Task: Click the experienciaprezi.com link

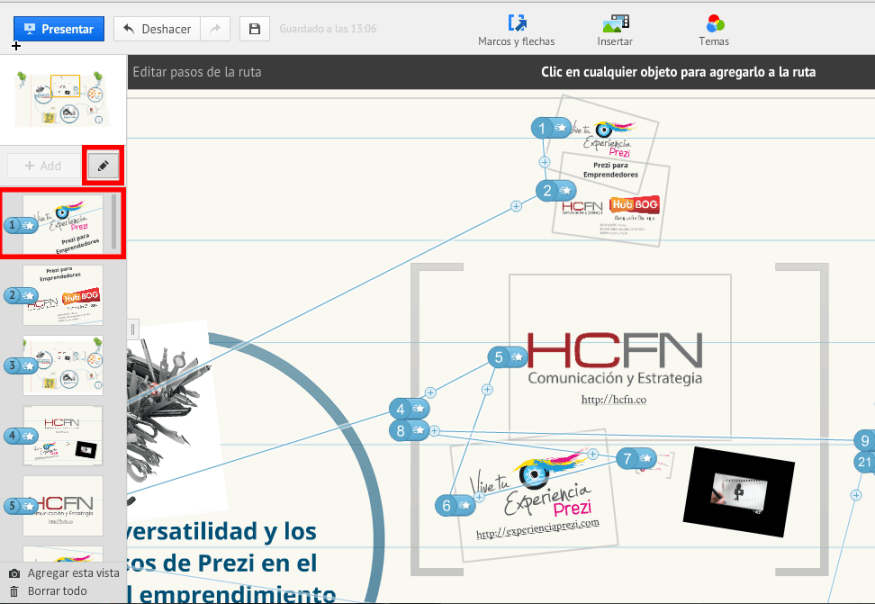Action: (x=538, y=529)
